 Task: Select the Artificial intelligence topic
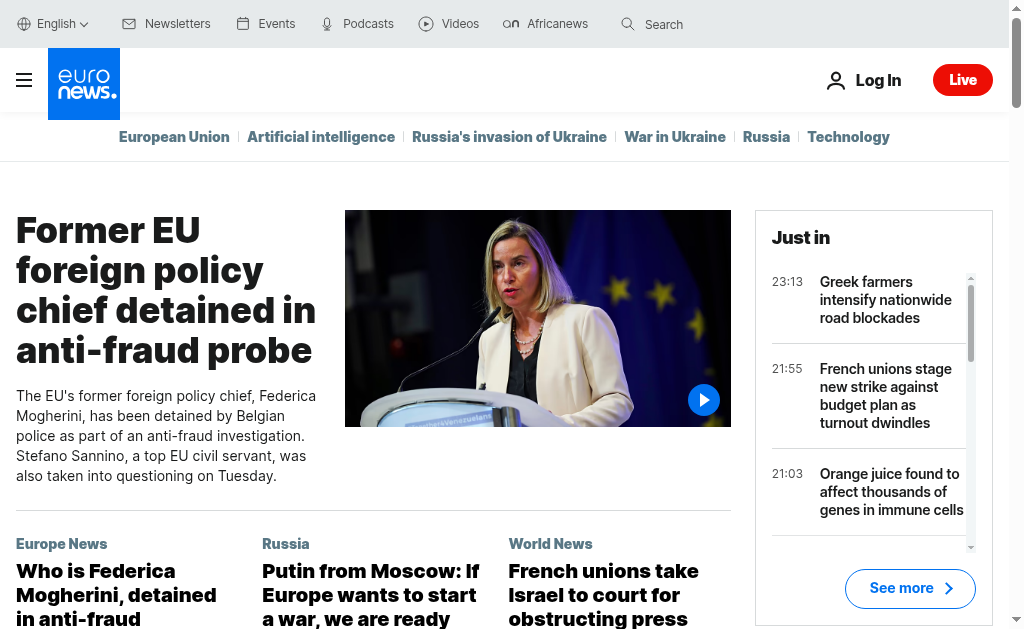321,137
